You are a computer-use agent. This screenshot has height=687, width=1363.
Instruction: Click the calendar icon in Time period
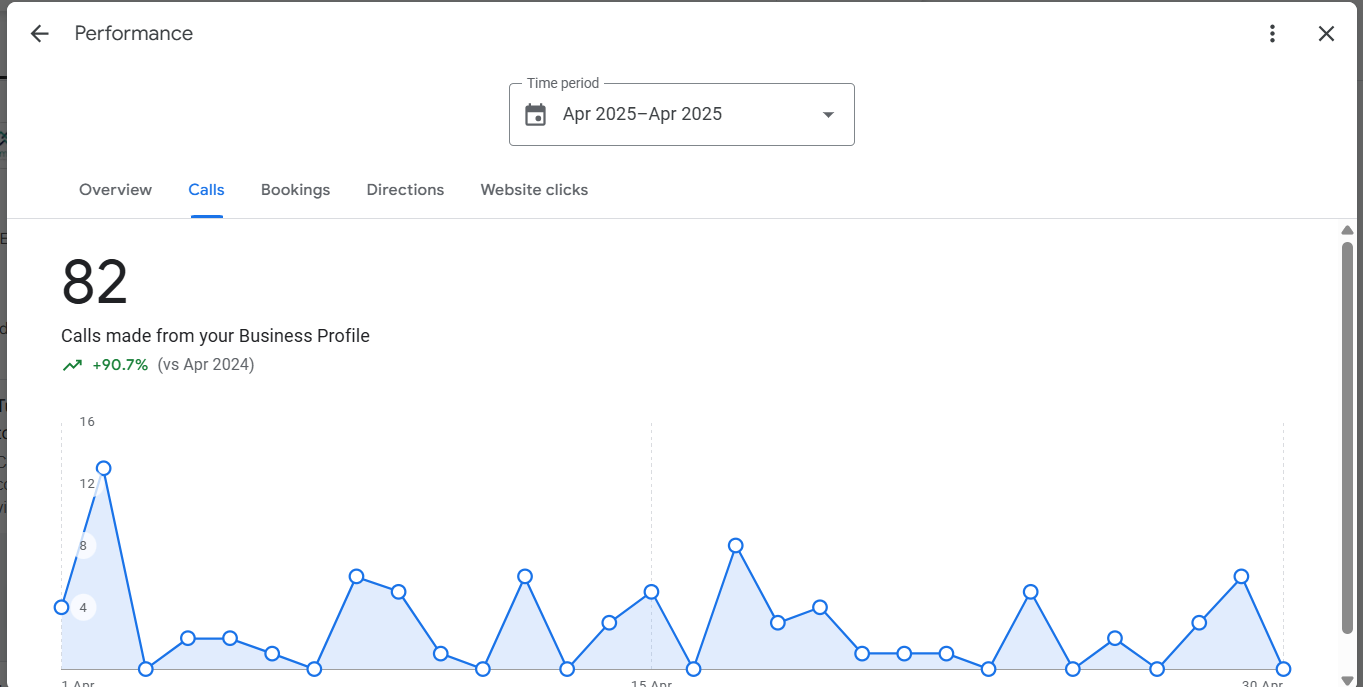[536, 114]
